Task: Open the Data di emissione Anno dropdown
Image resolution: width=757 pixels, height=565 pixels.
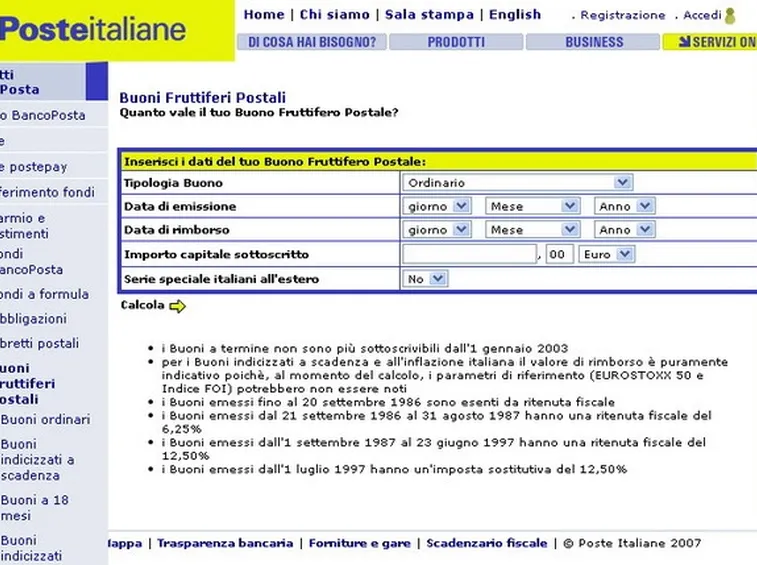Action: click(624, 206)
